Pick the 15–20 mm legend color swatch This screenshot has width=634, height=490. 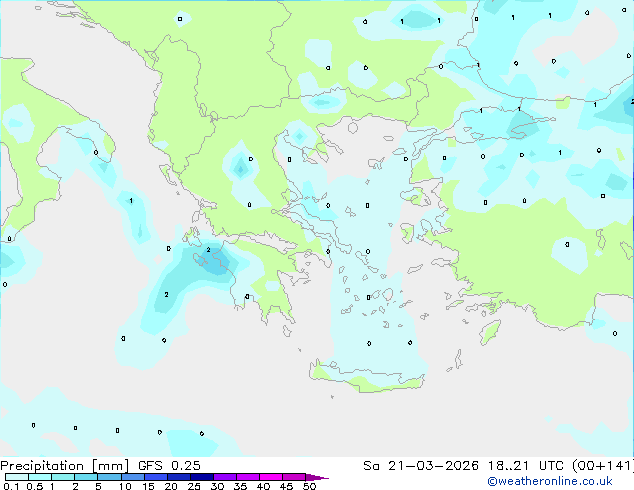coord(155,477)
